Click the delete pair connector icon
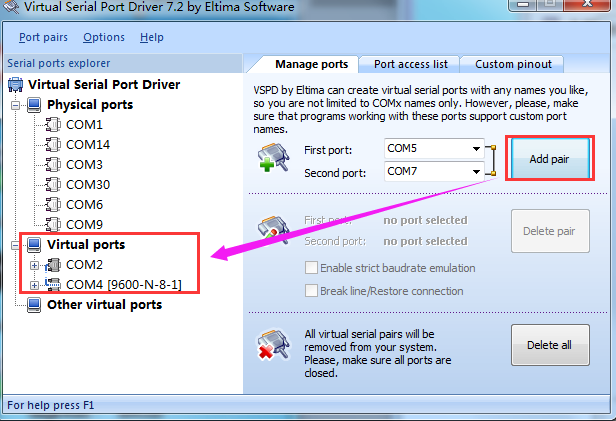Screen dimensions: 616x421 coord(273,230)
